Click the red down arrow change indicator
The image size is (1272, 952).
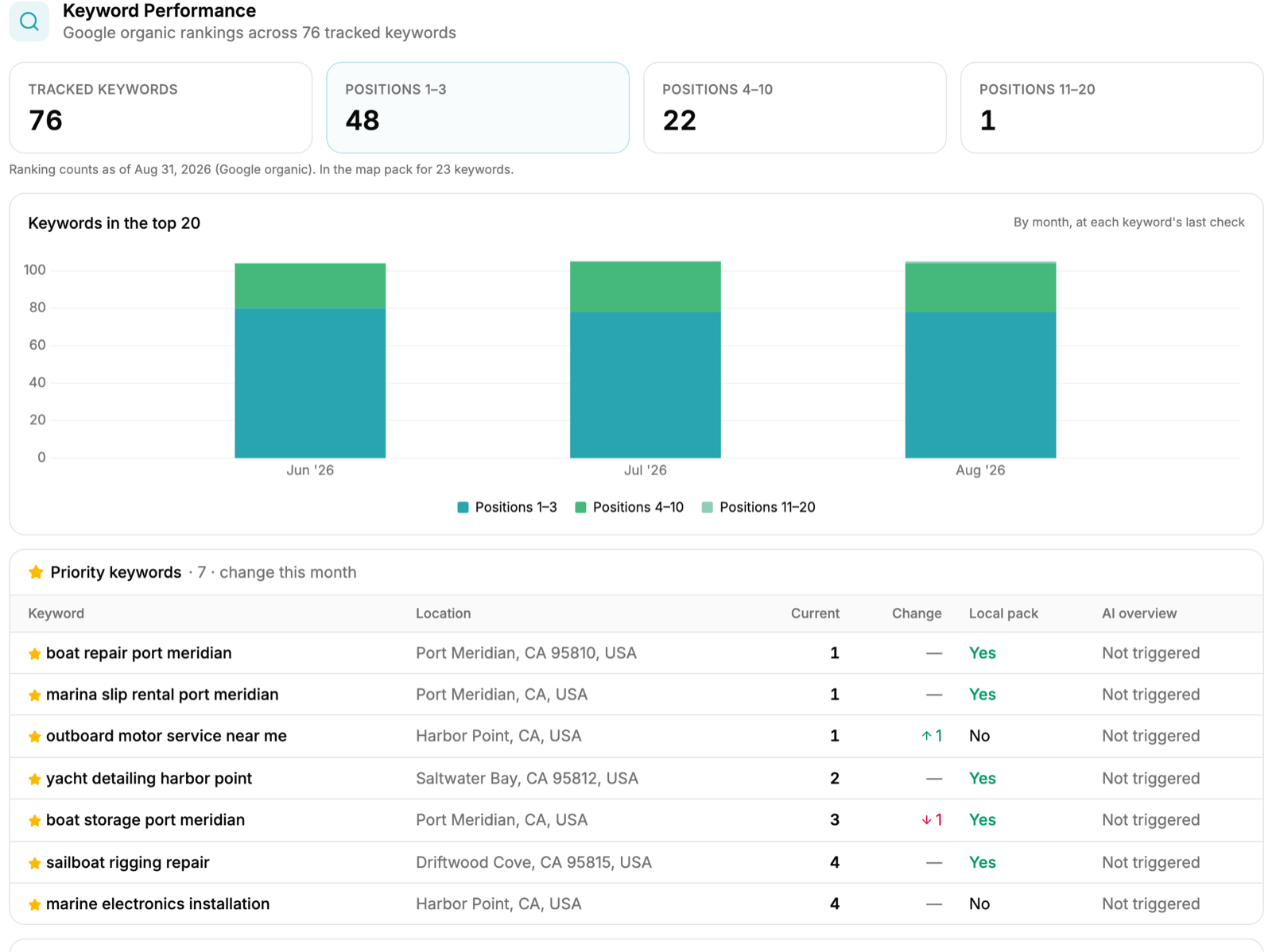[932, 820]
